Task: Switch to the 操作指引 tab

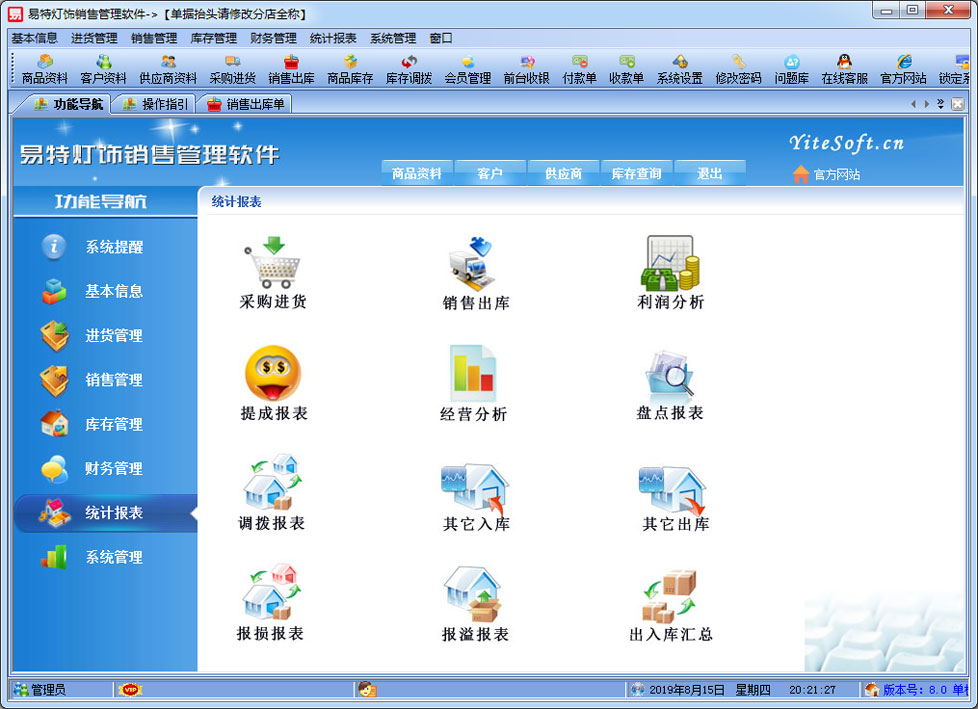Action: [x=155, y=104]
